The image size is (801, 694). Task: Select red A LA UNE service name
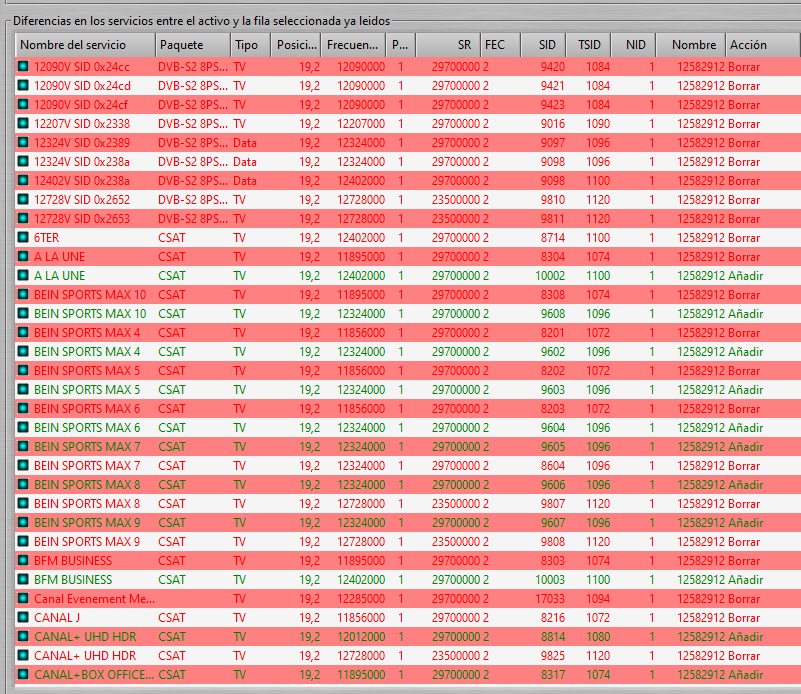coord(59,256)
